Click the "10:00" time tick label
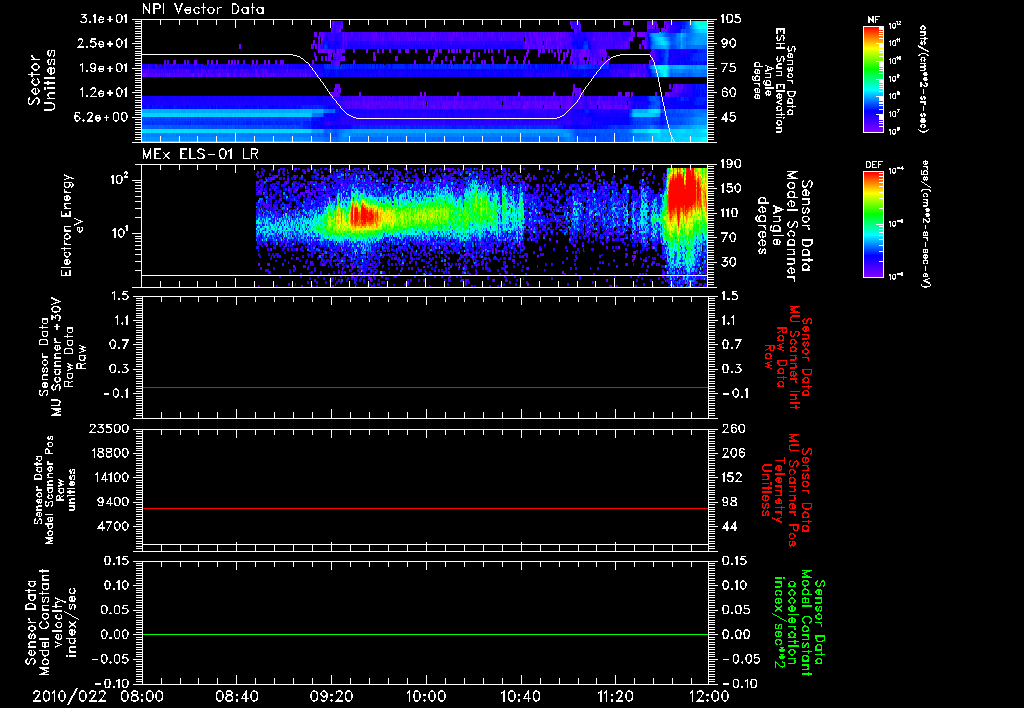 [x=426, y=696]
